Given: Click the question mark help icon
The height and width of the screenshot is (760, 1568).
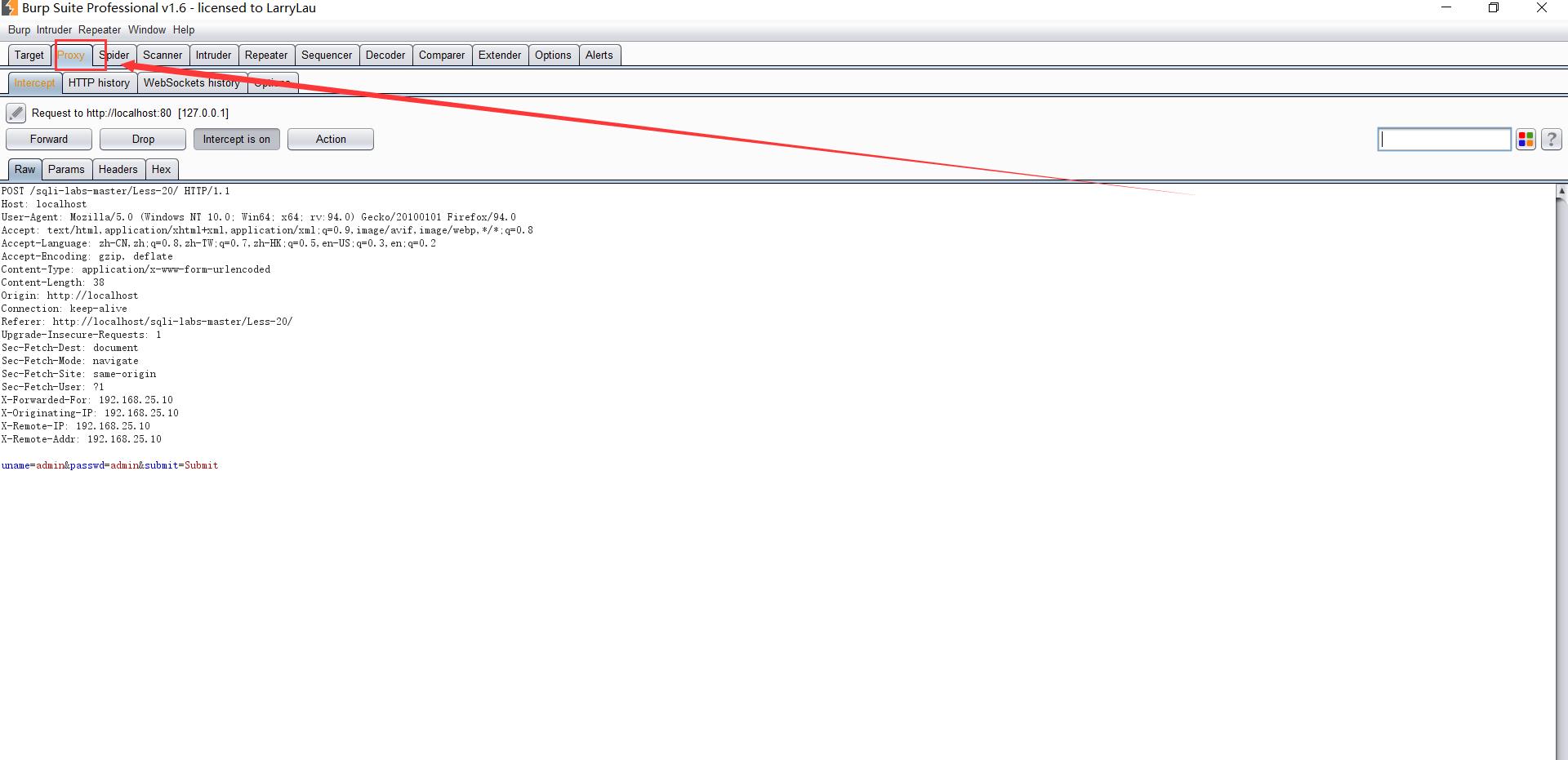Looking at the screenshot, I should (1551, 140).
